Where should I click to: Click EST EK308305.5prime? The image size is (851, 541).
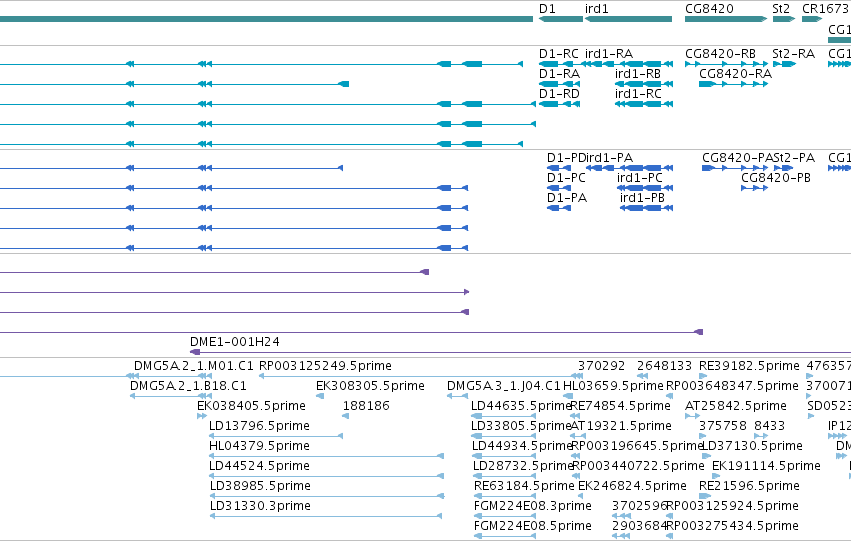(x=320, y=396)
